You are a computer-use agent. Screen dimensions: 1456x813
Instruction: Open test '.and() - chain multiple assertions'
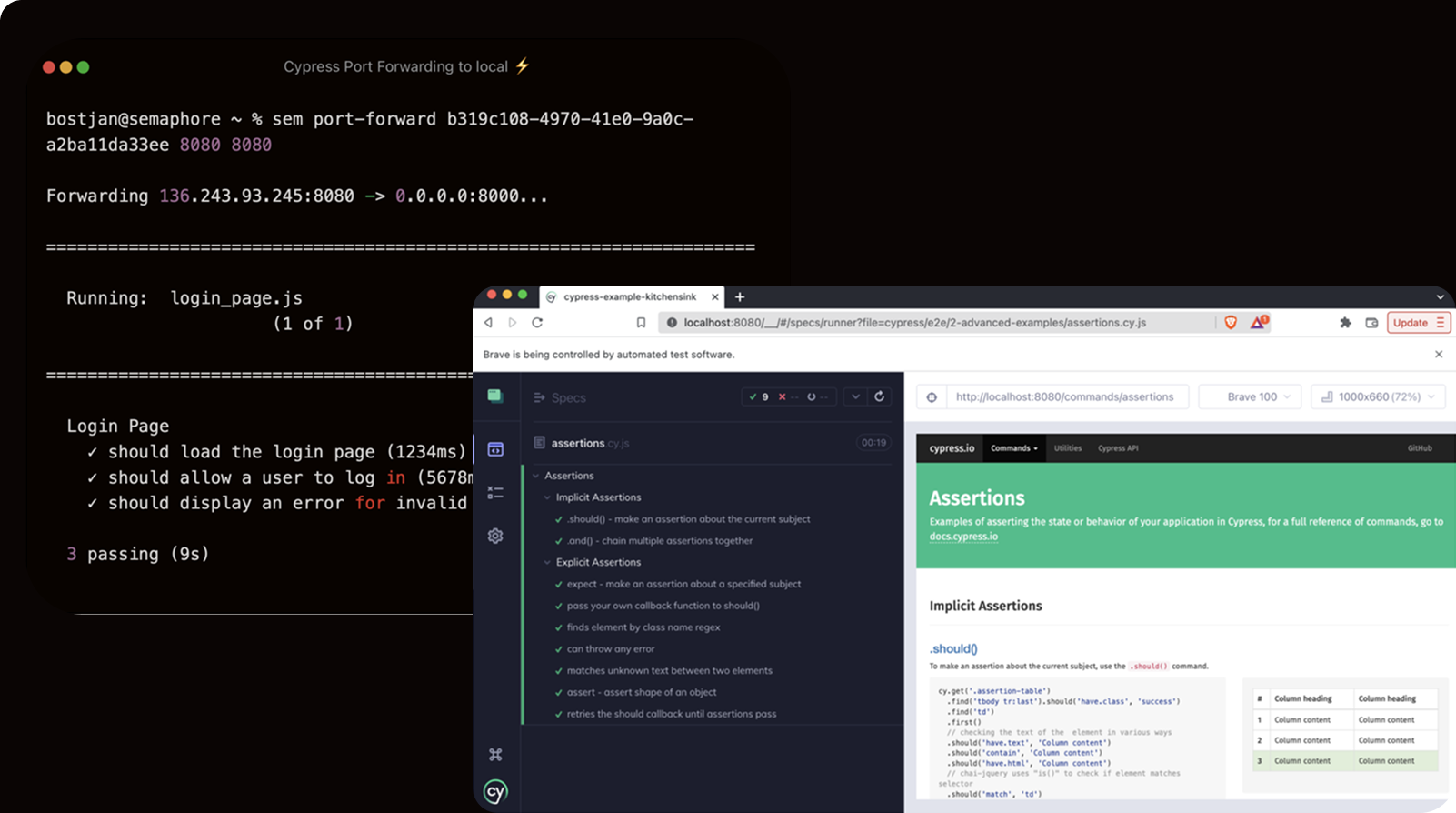pyautogui.click(x=660, y=541)
